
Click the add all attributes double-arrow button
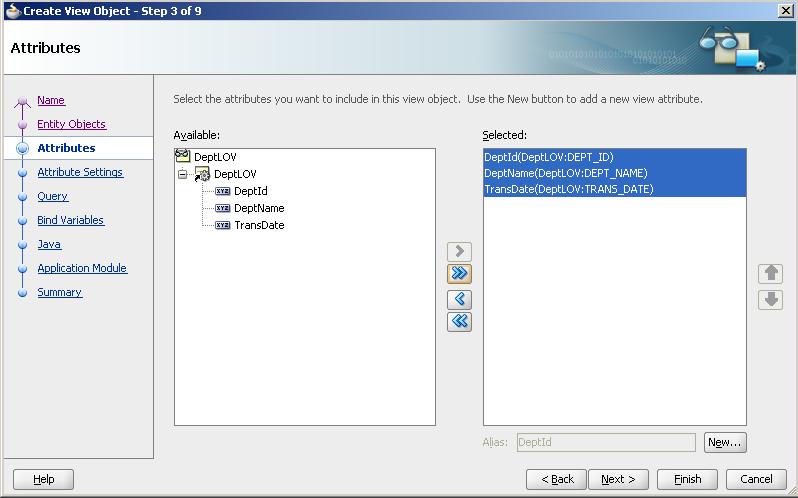click(459, 274)
